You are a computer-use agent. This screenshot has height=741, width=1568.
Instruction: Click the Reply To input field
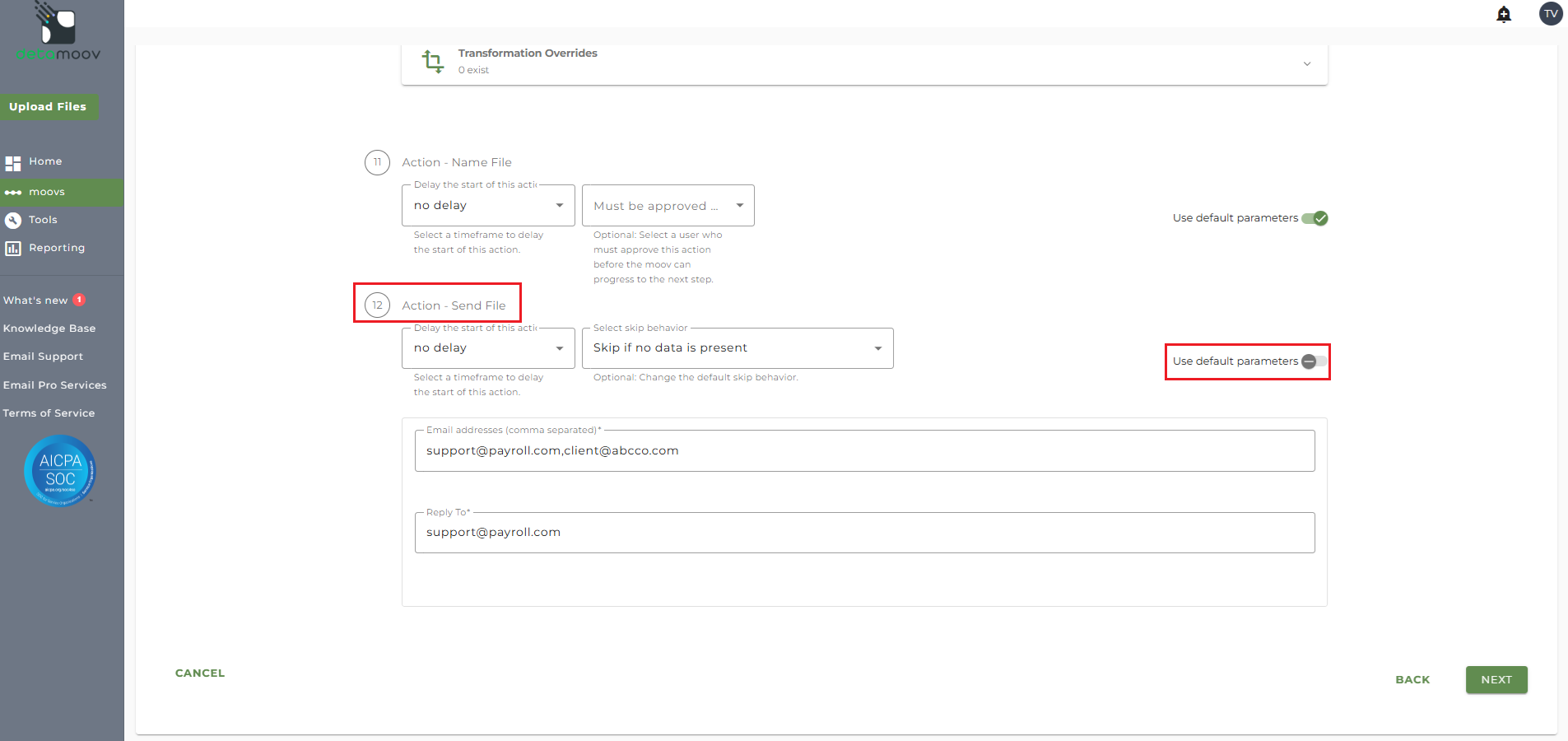(x=864, y=533)
